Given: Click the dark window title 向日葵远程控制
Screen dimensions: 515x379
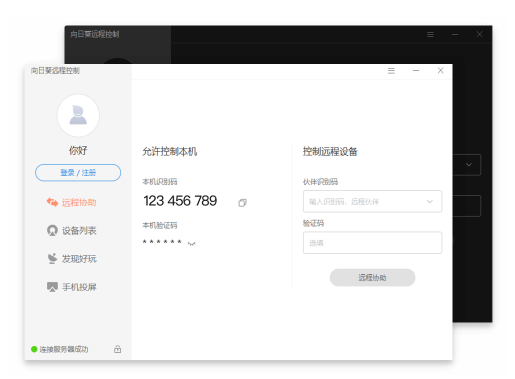Looking at the screenshot, I should (x=95, y=34).
